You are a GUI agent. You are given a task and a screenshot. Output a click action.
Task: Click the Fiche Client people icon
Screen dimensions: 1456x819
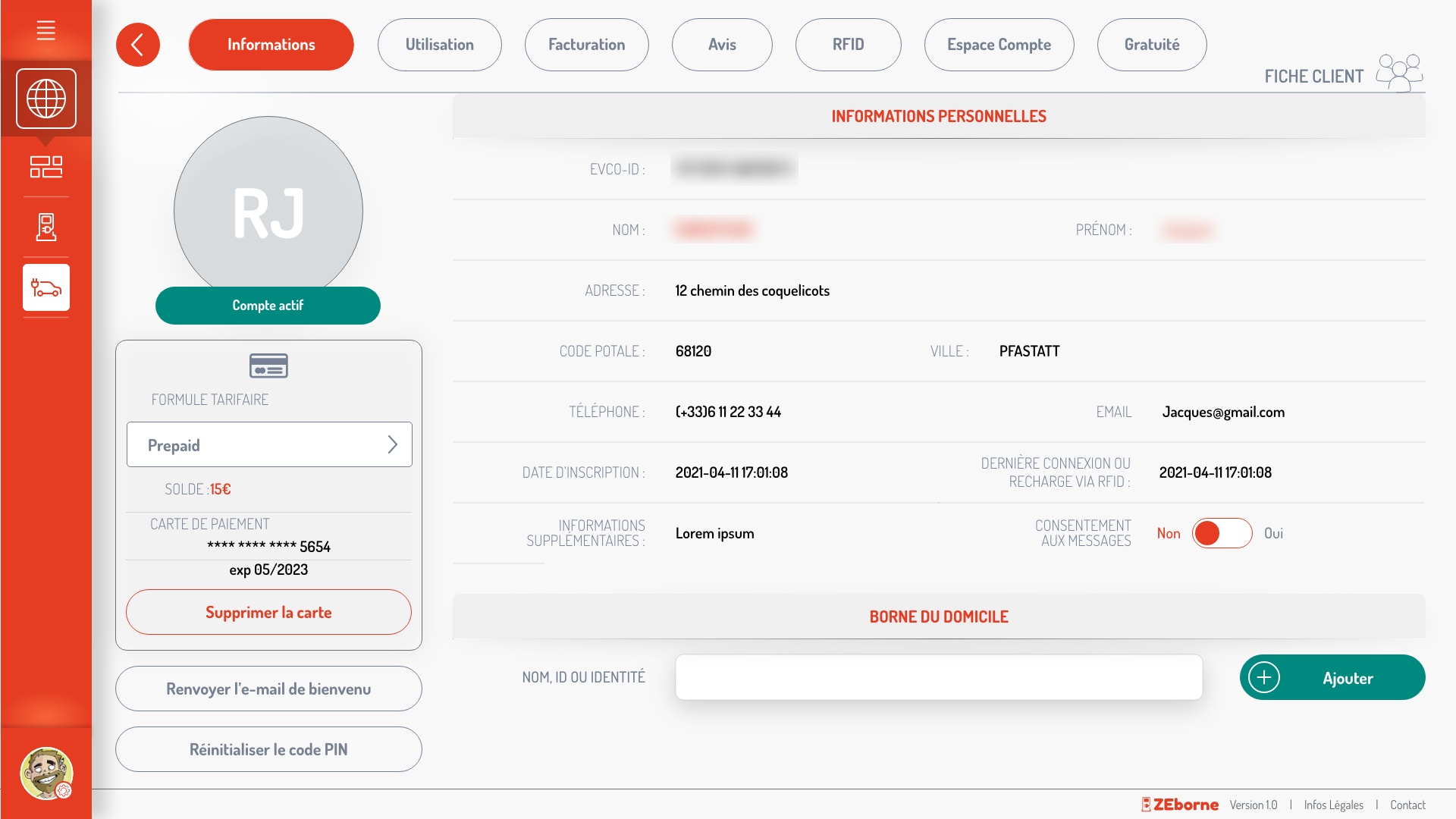[1399, 73]
